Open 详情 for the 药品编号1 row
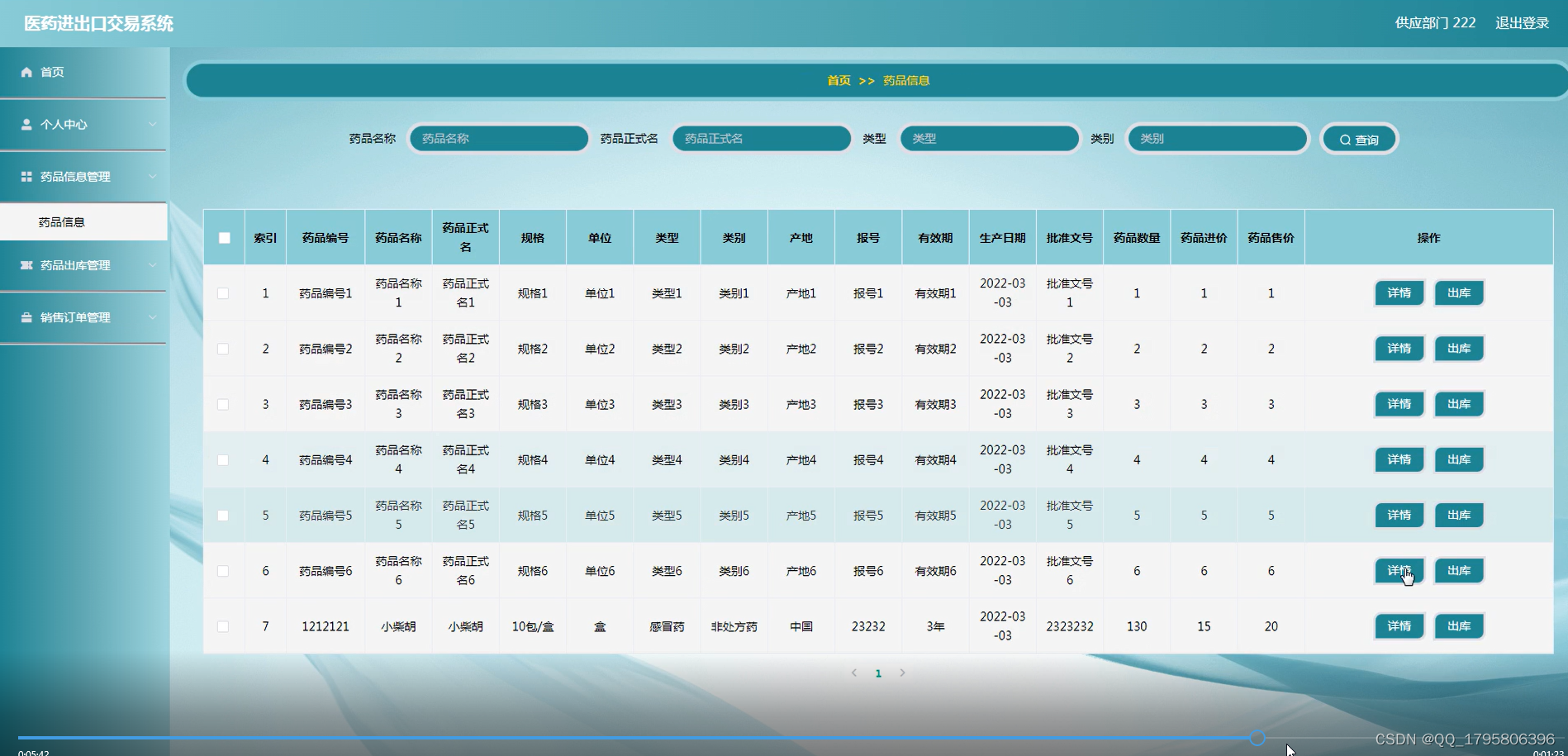This screenshot has height=756, width=1568. click(1399, 293)
